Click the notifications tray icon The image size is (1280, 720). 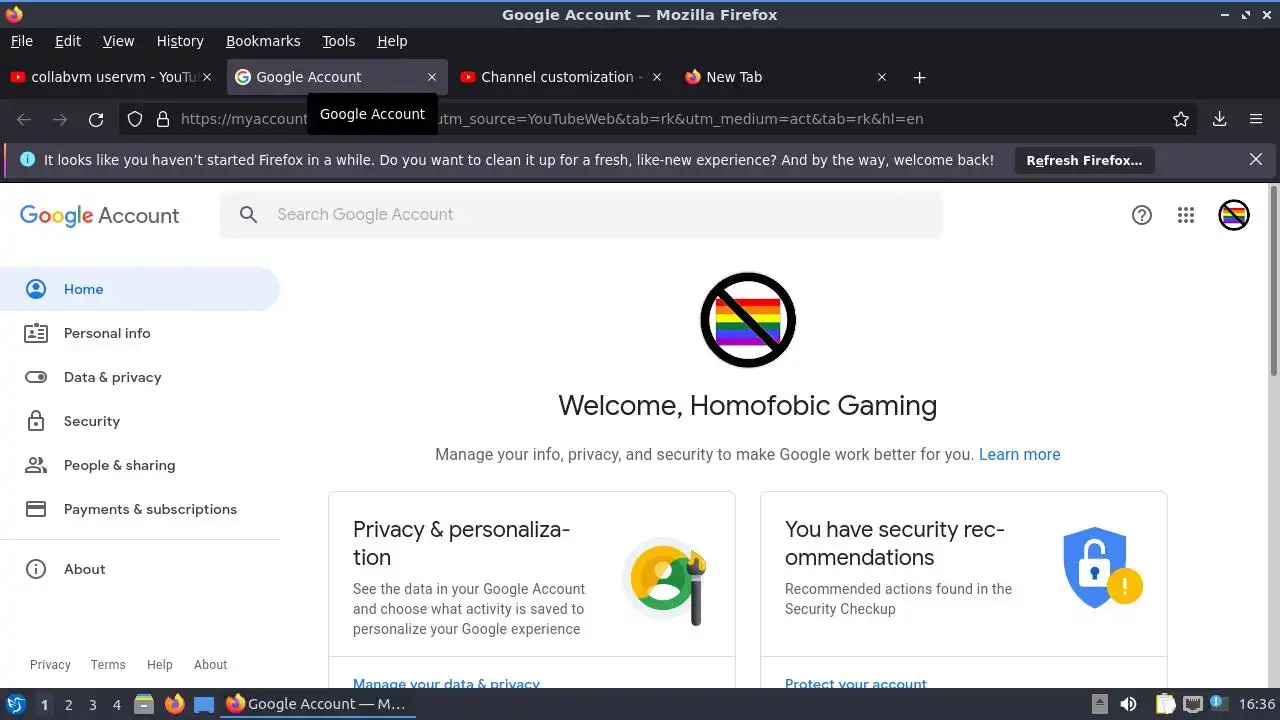point(1219,704)
